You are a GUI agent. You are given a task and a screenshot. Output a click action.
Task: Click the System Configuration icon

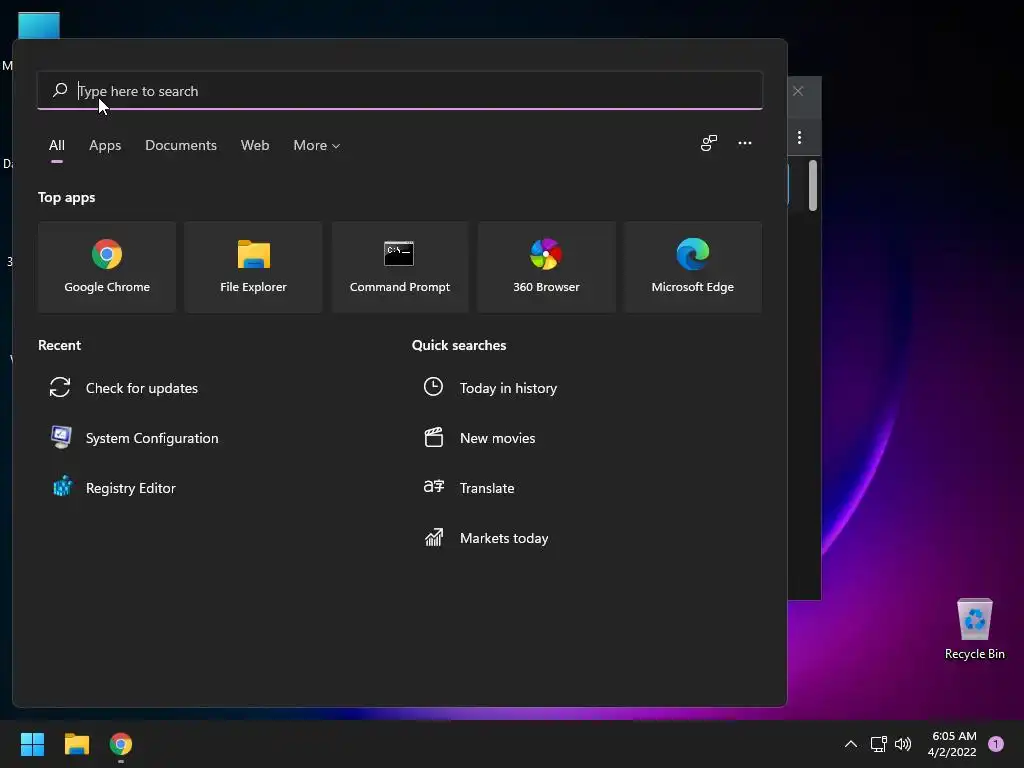tap(61, 438)
